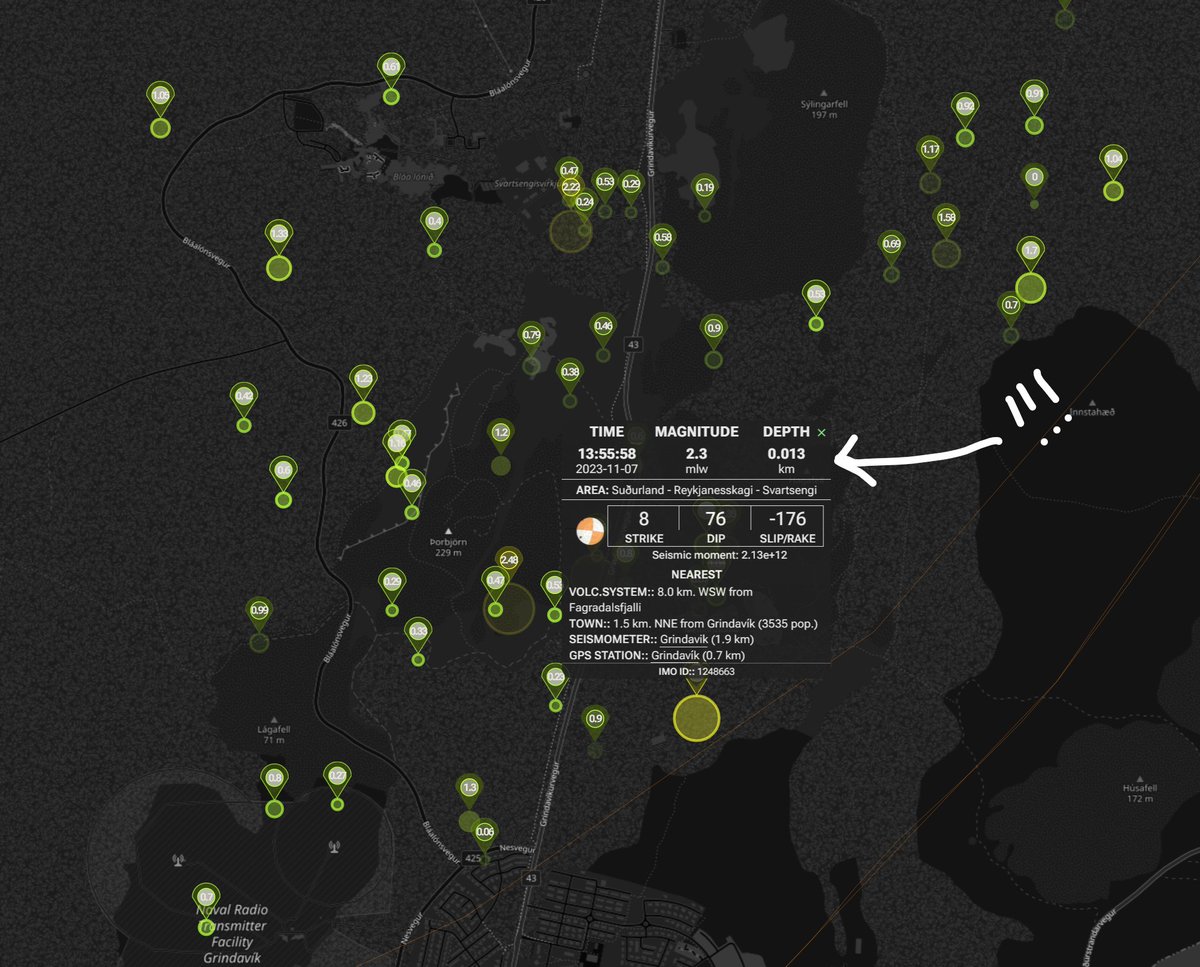Click the Lágafell 71 m peak label

point(274,735)
